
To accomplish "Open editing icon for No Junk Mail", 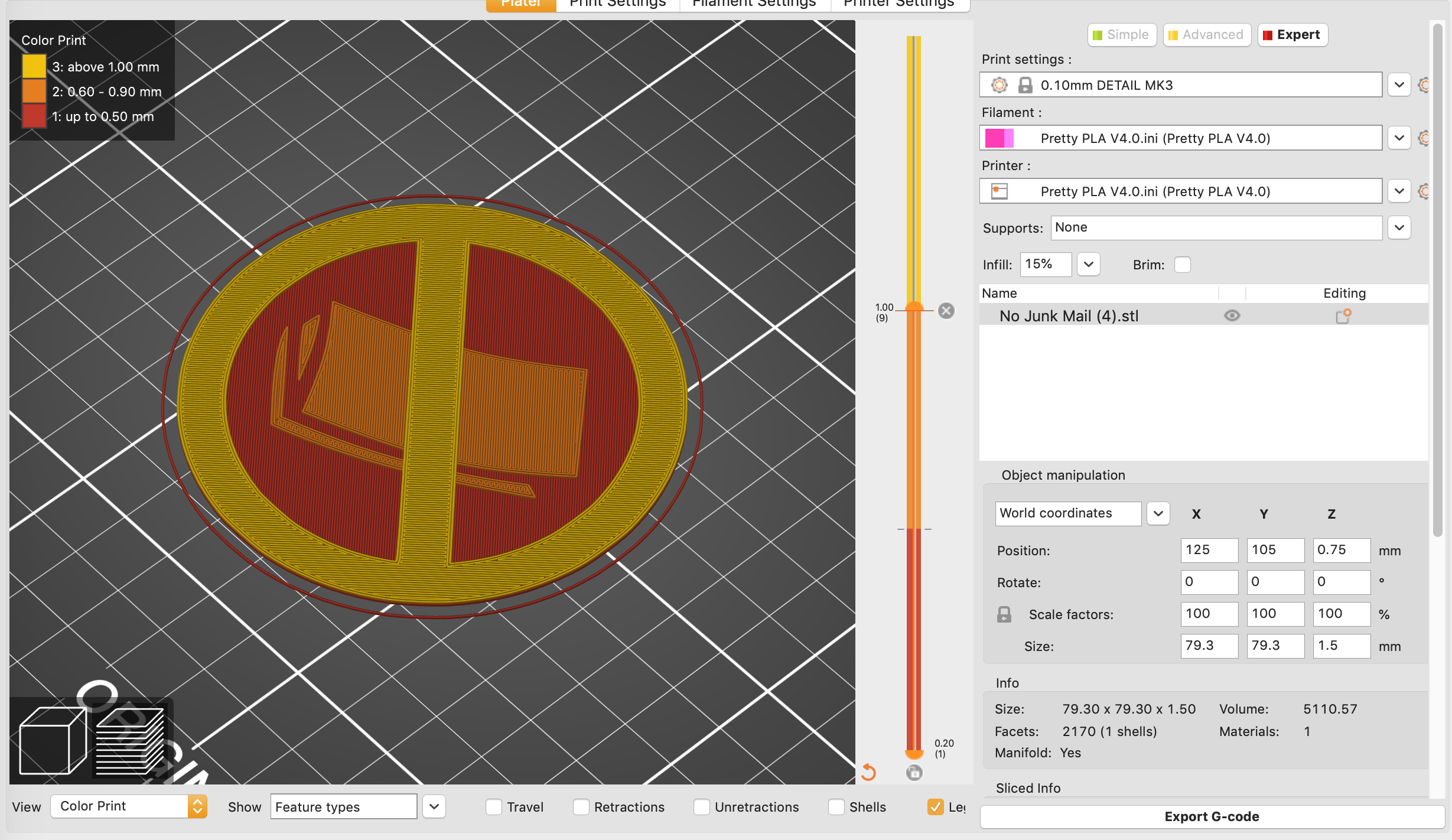I will point(1343,316).
